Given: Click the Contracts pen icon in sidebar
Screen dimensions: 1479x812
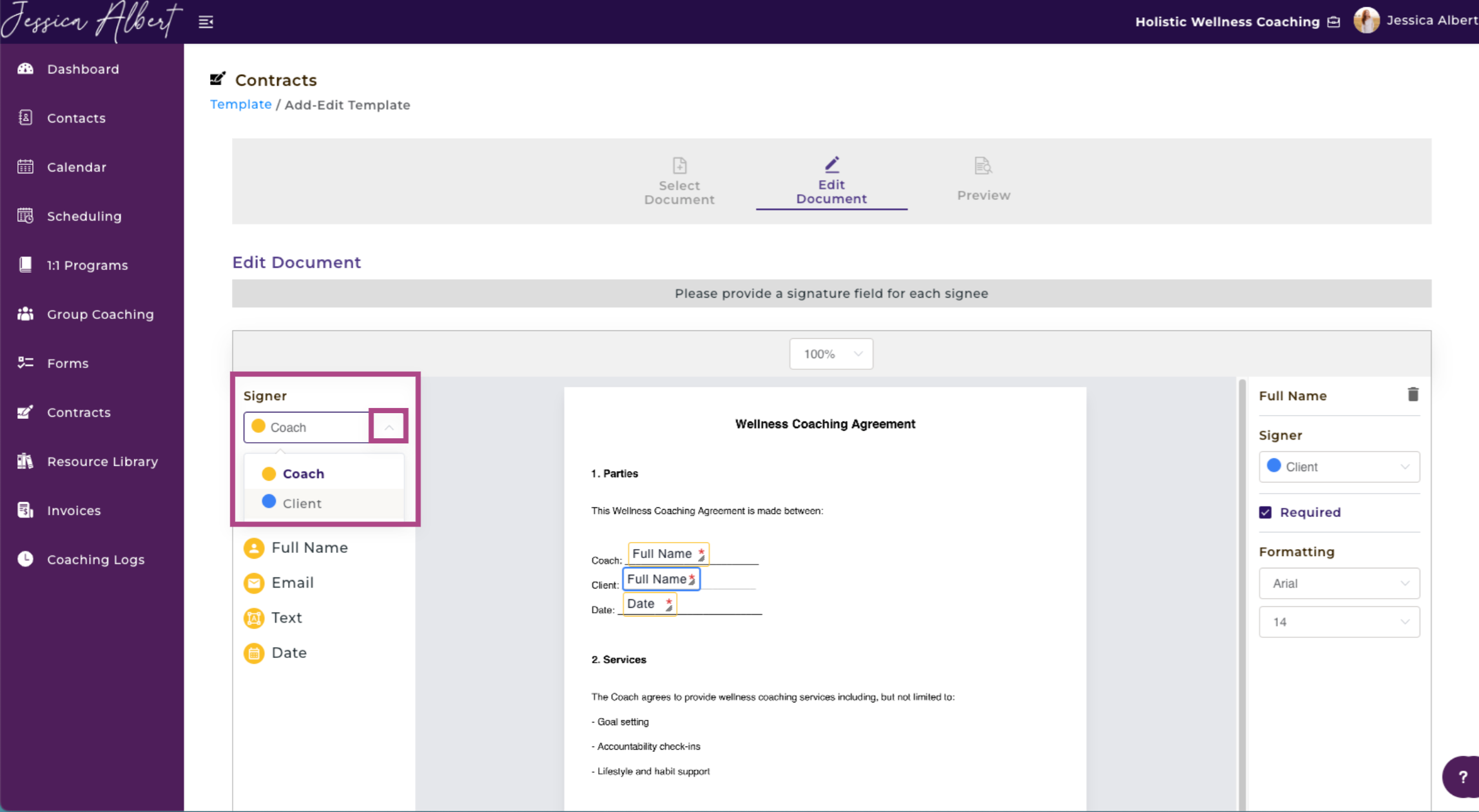Looking at the screenshot, I should (25, 412).
